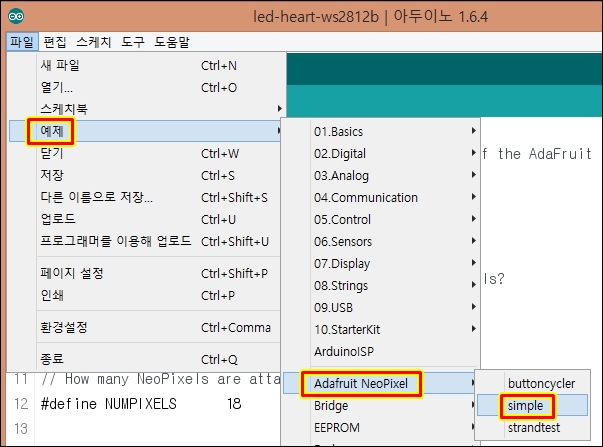The image size is (603, 447).
Task: Expand 06.Sensors examples submenu
Action: point(381,241)
